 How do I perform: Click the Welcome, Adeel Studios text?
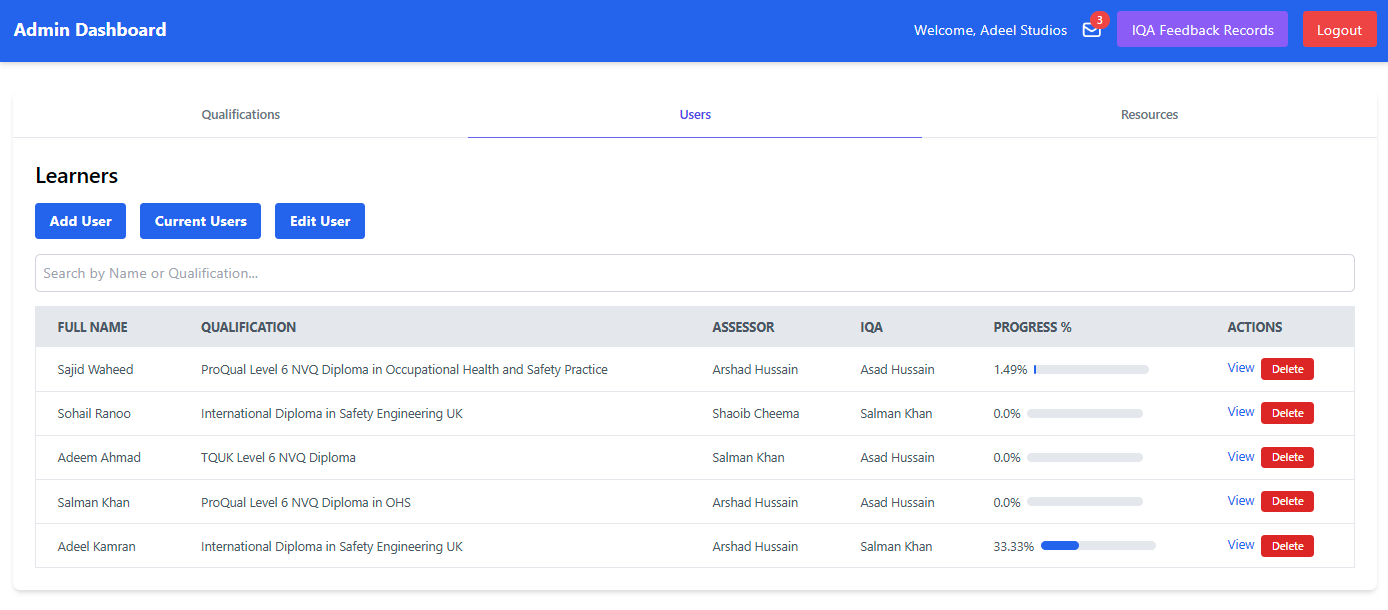coord(989,30)
